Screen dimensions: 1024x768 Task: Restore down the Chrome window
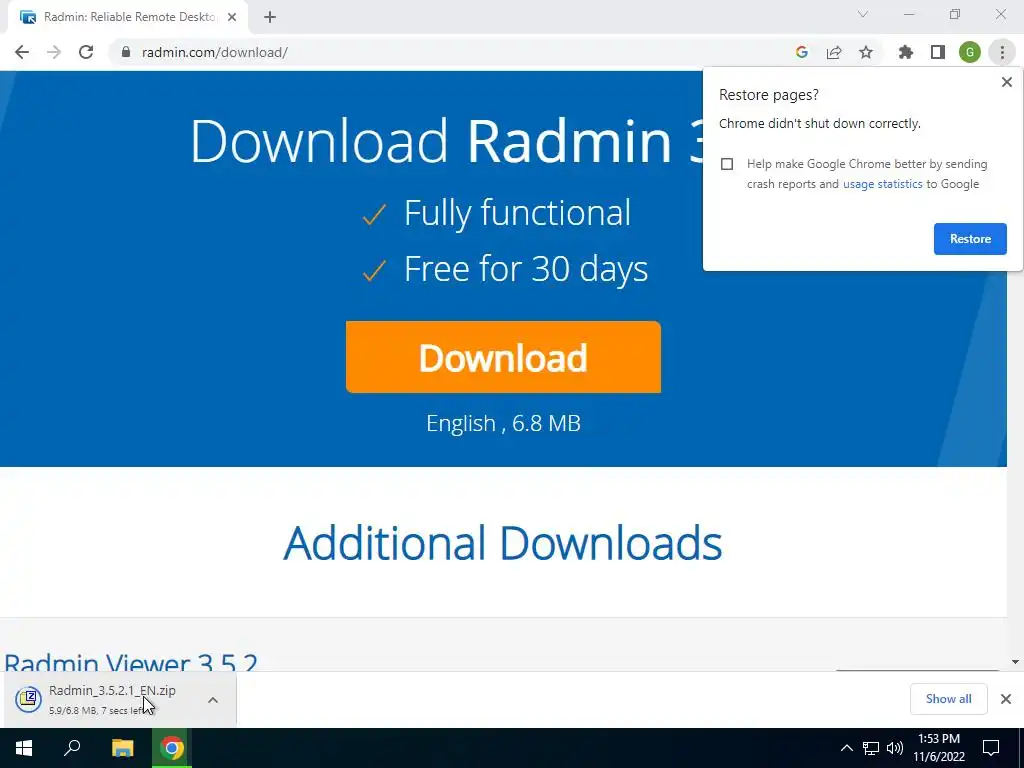tap(955, 14)
